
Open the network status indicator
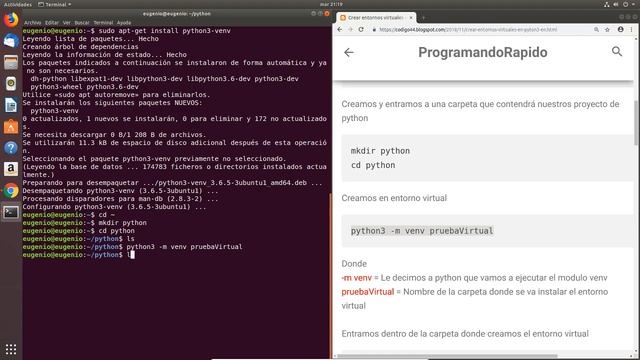coord(607,4)
